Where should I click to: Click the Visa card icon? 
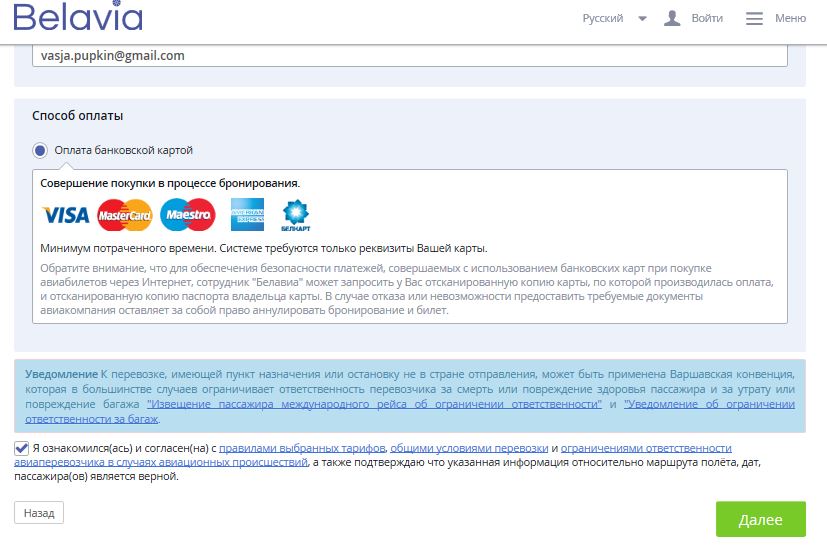click(65, 214)
